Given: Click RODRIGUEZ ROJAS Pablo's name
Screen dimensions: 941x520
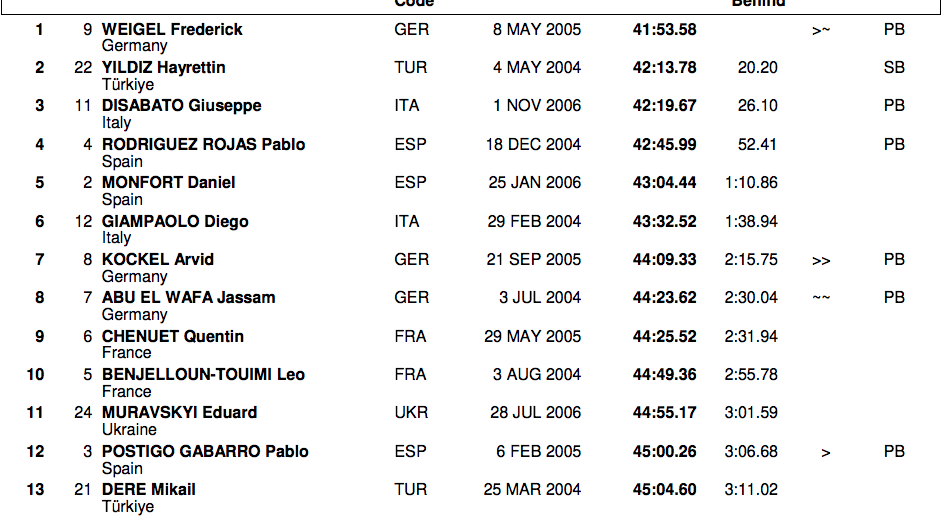Looking at the screenshot, I should [203, 145].
